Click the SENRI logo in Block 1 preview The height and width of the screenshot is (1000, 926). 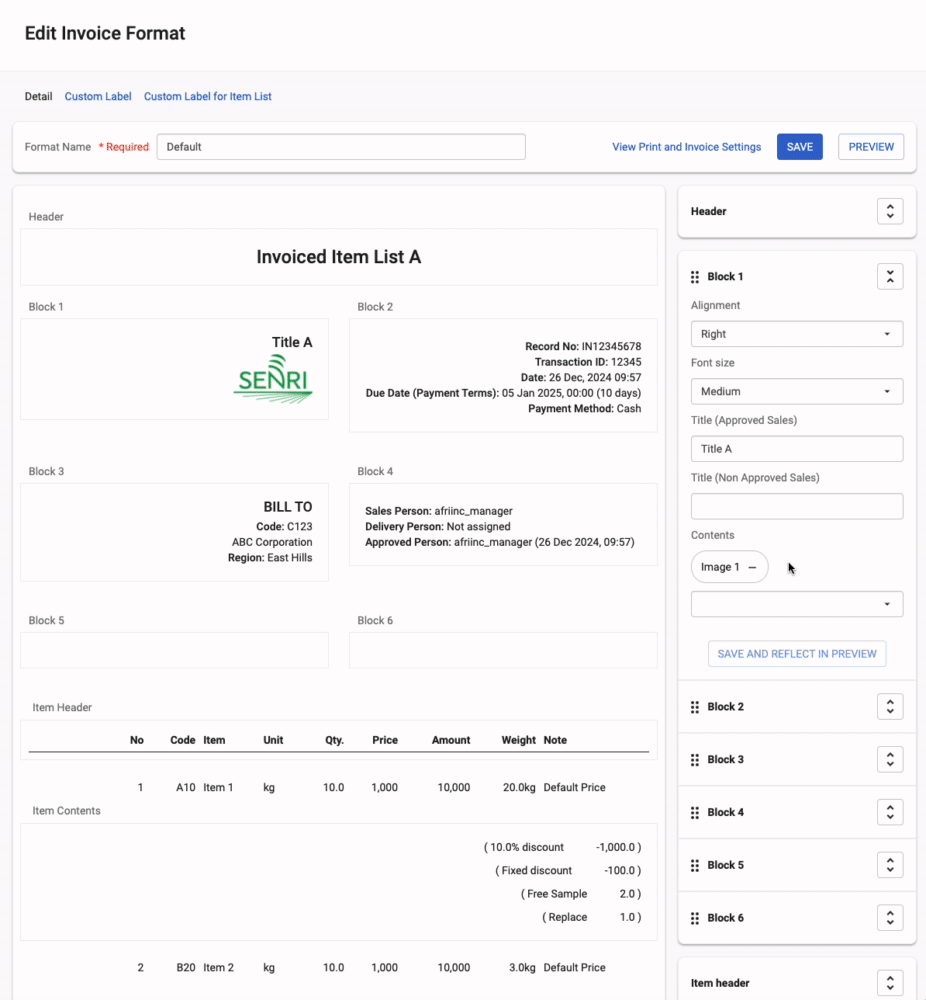(273, 379)
